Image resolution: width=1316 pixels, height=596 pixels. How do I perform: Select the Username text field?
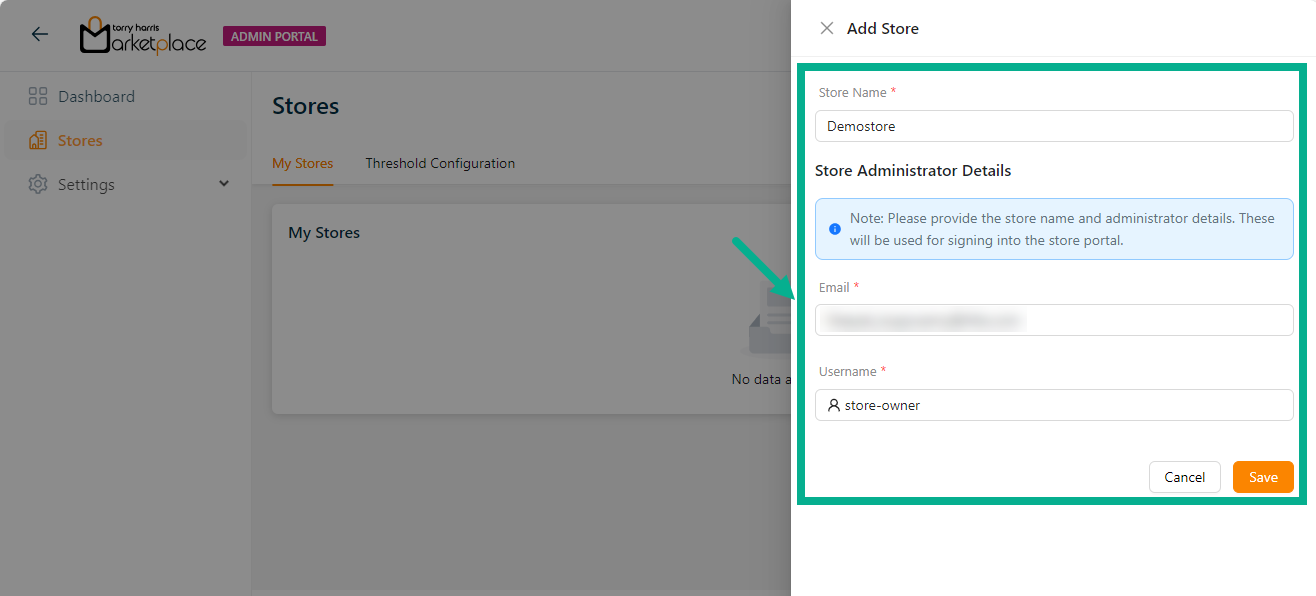[x=1064, y=406]
